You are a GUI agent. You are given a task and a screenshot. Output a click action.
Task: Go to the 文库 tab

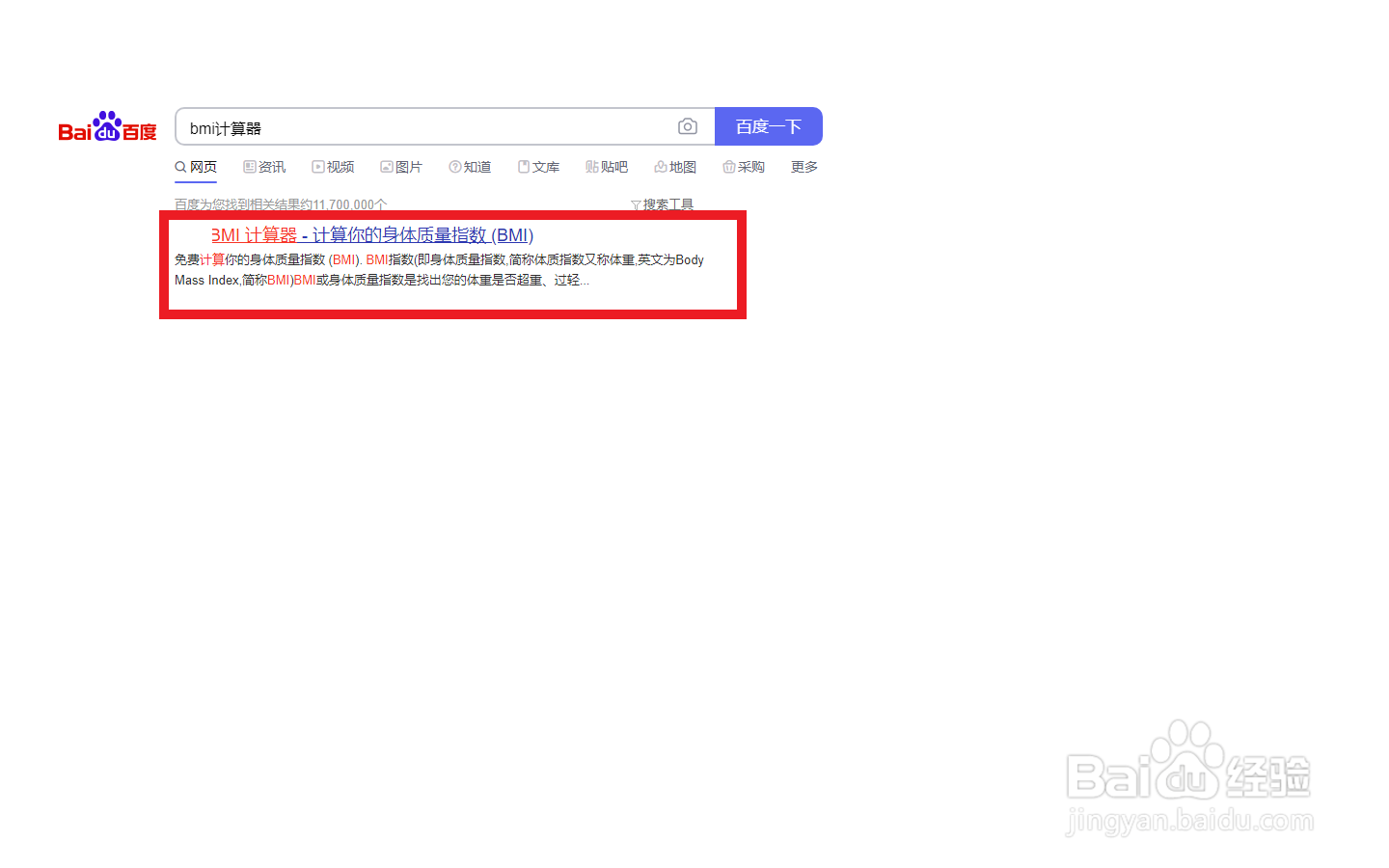(538, 167)
